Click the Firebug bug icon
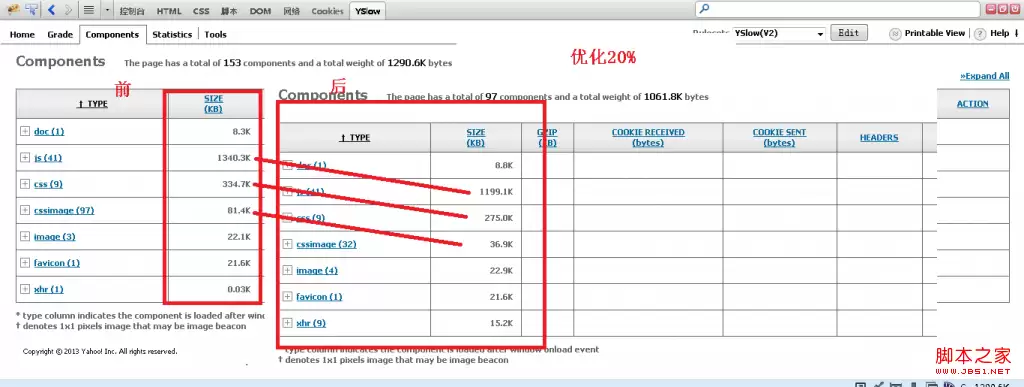1024x387 pixels. click(13, 10)
